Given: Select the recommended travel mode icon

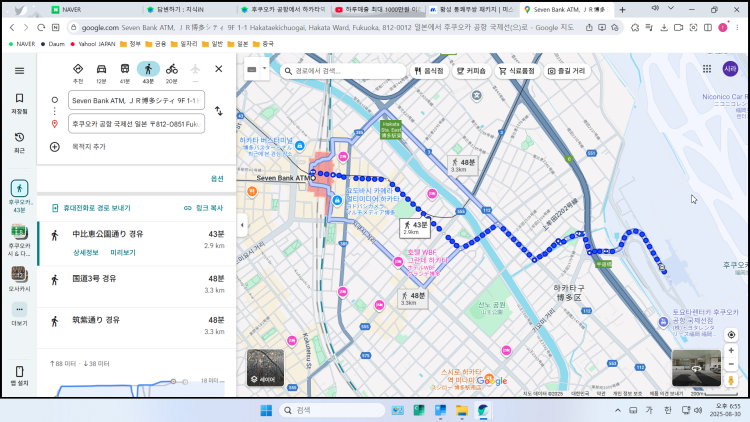Looking at the screenshot, I should pos(78,73).
